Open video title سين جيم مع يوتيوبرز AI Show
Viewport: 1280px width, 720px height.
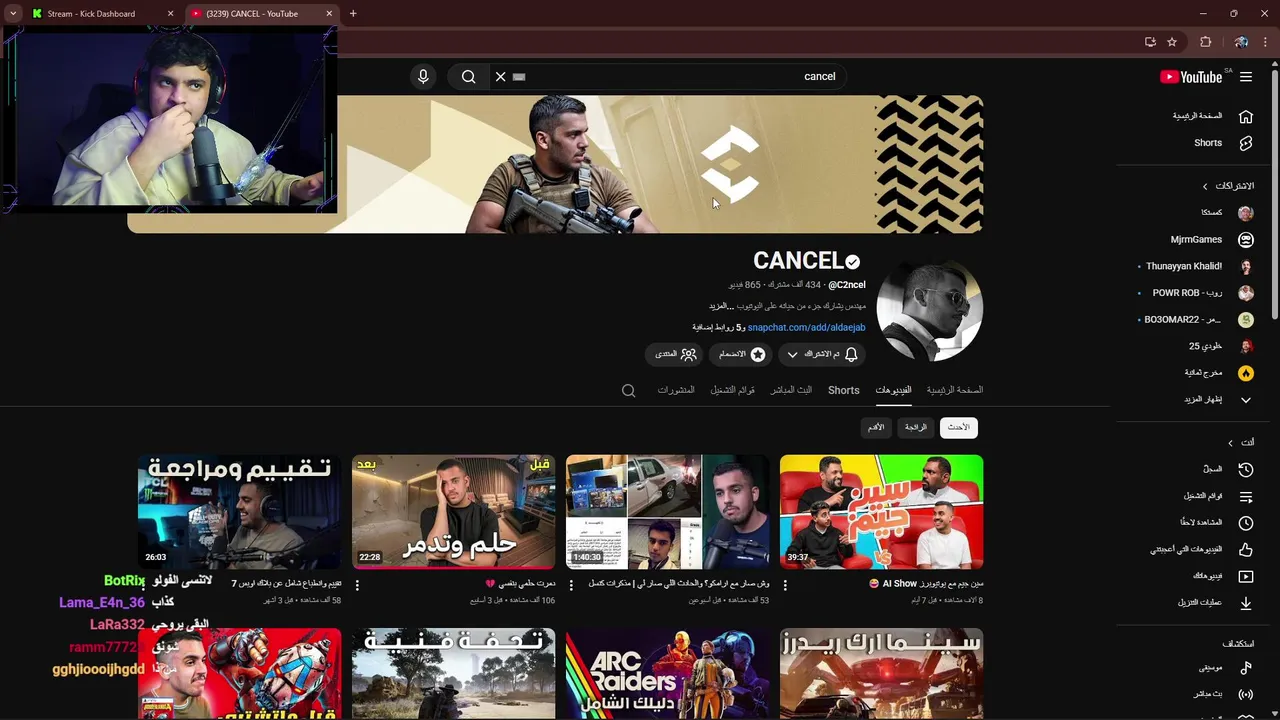(x=926, y=584)
